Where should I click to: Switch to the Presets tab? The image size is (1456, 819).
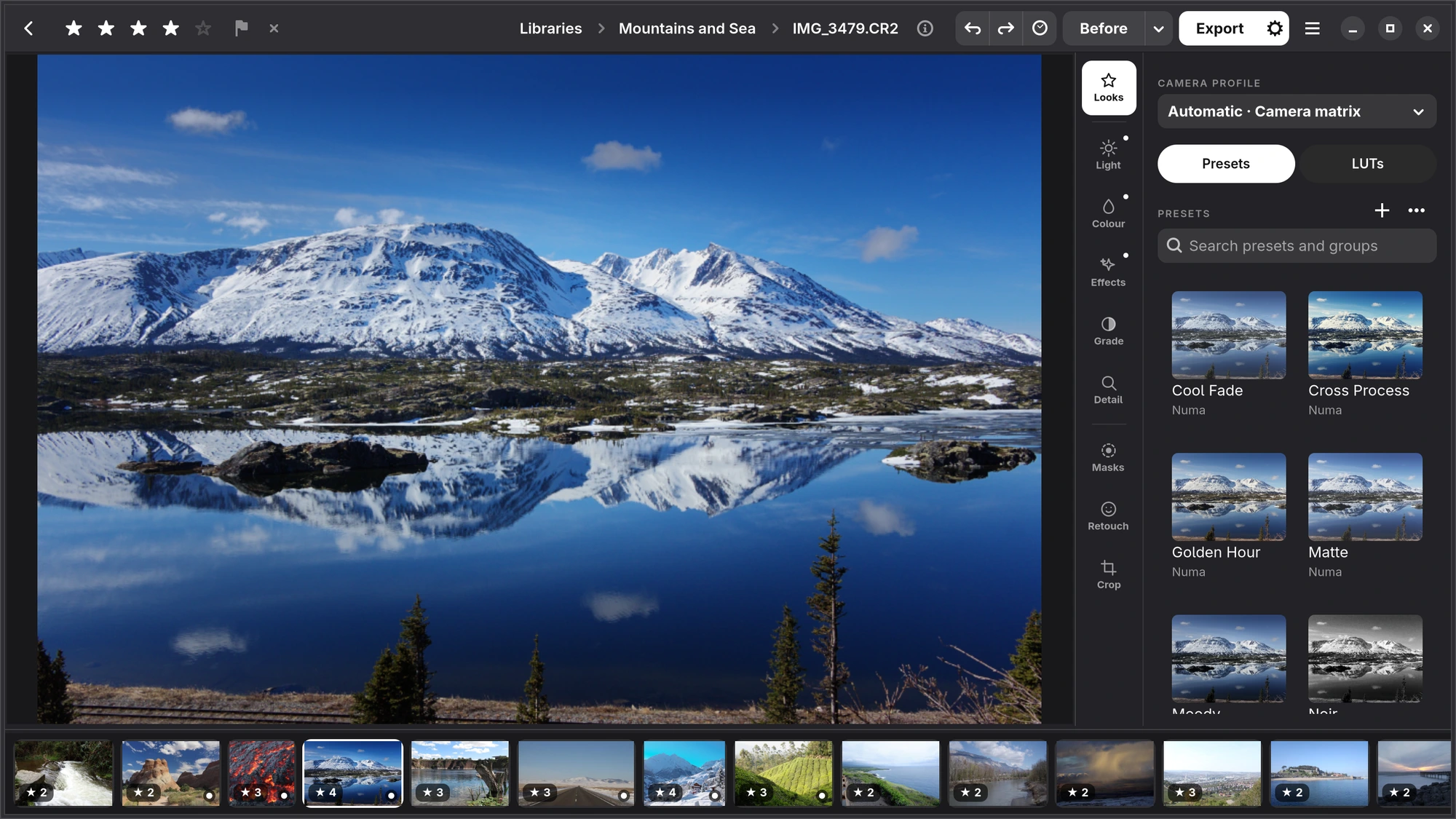pos(1226,164)
